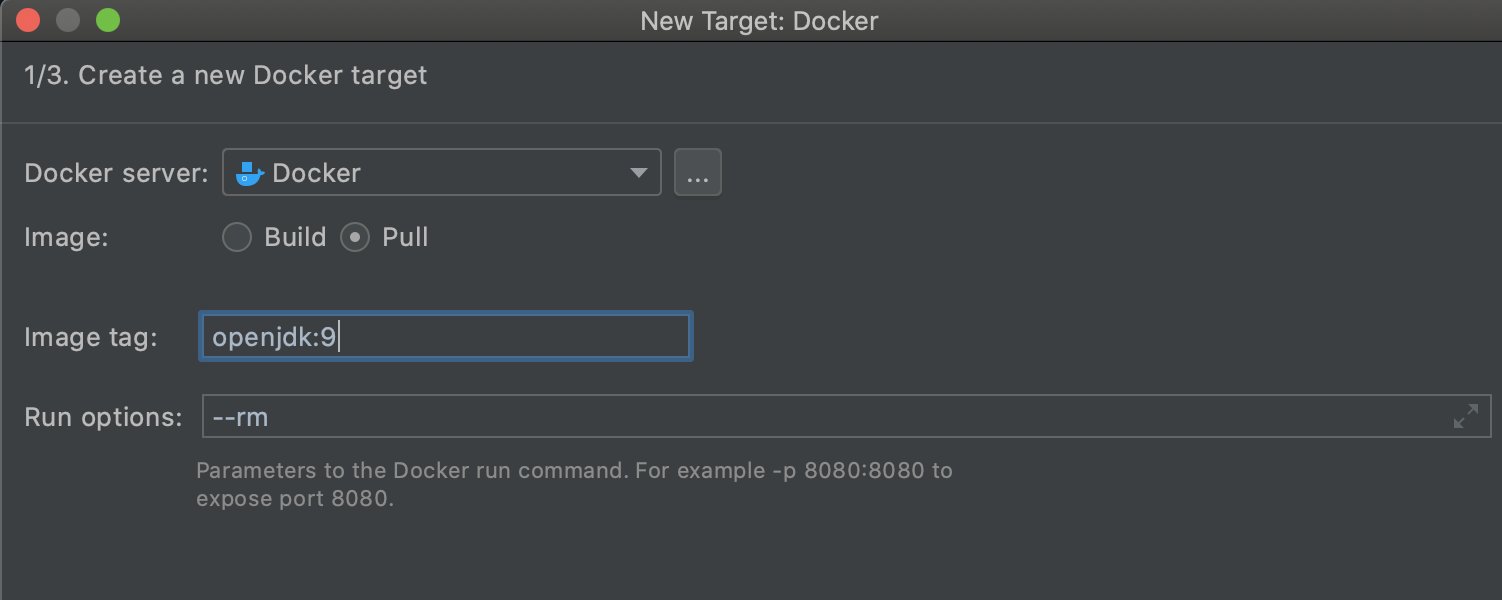Viewport: 1502px width, 600px height.
Task: Click the "New Target: Docker" window title
Action: (x=759, y=21)
